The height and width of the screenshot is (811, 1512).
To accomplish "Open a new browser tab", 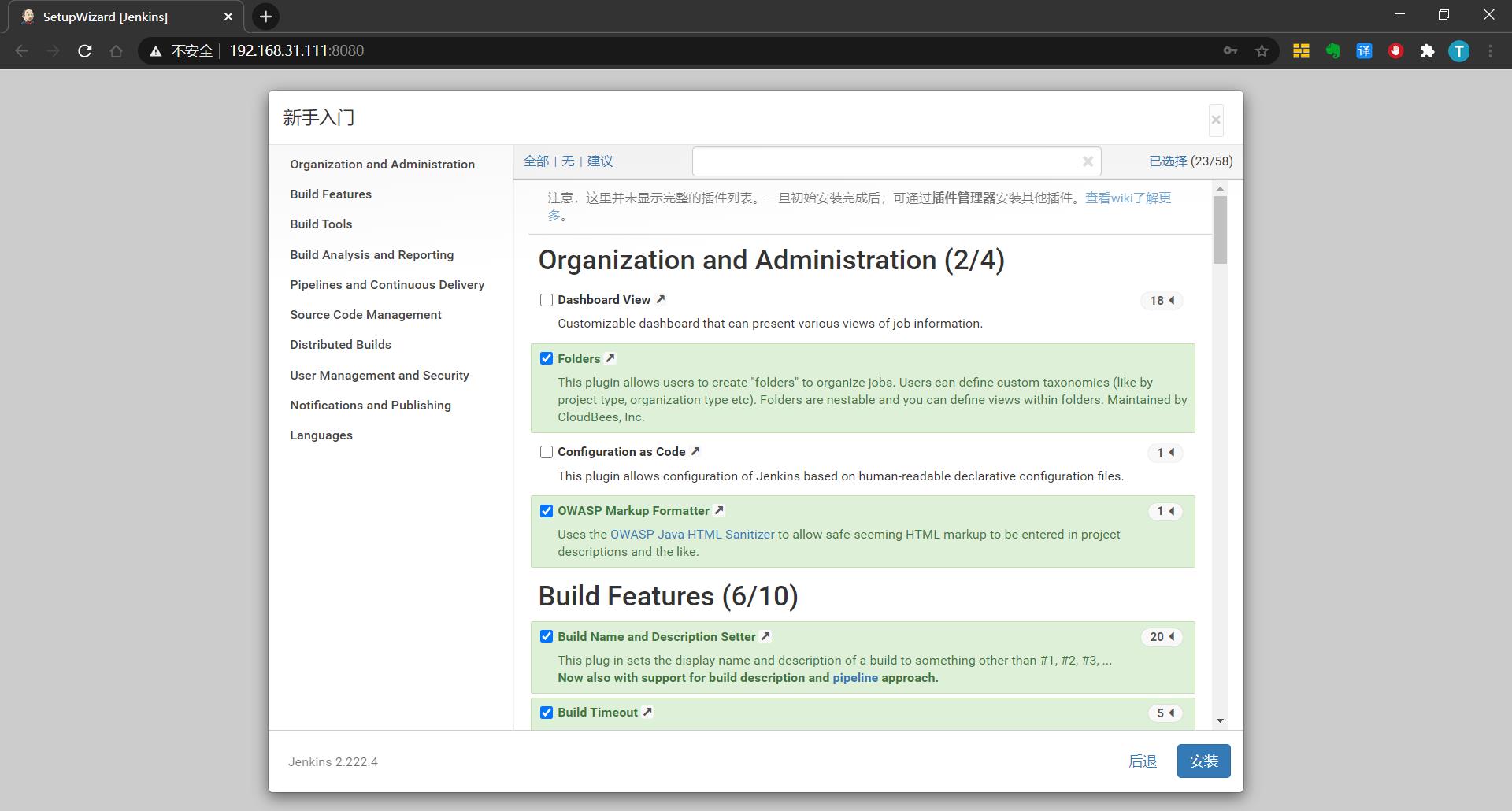I will pyautogui.click(x=265, y=17).
